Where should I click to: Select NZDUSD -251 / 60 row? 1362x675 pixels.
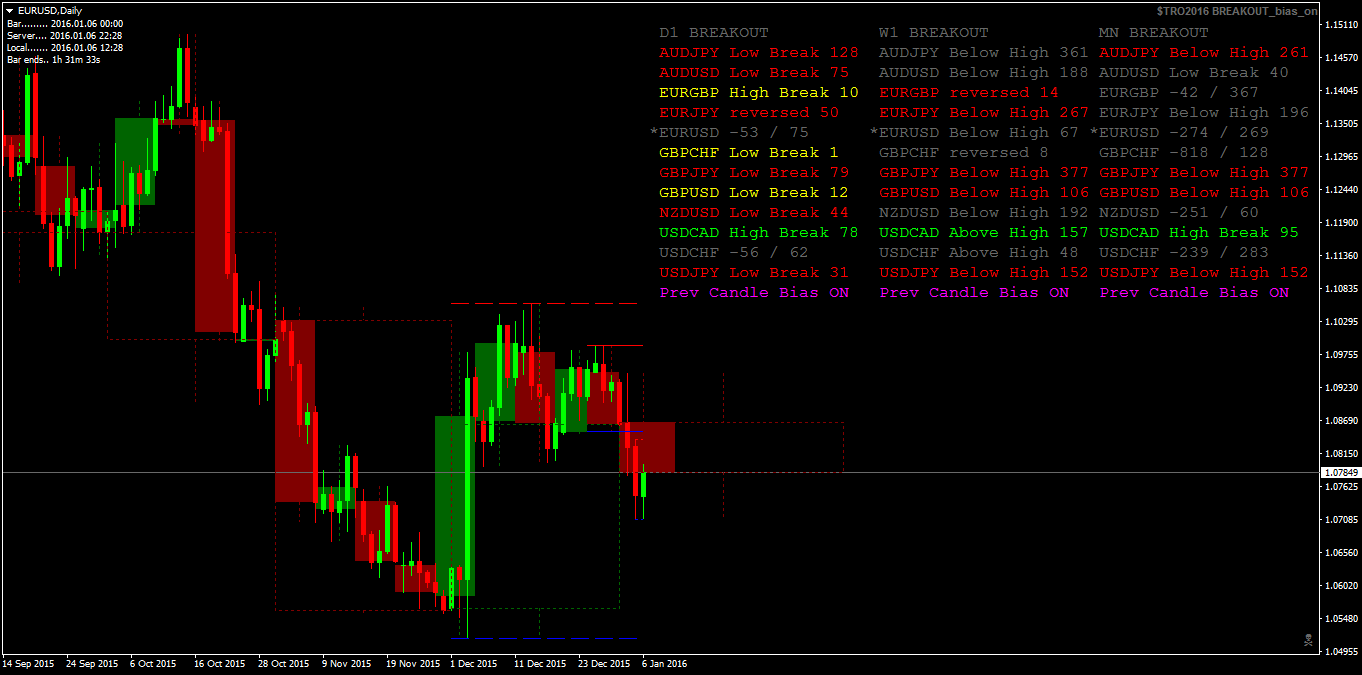point(1179,213)
